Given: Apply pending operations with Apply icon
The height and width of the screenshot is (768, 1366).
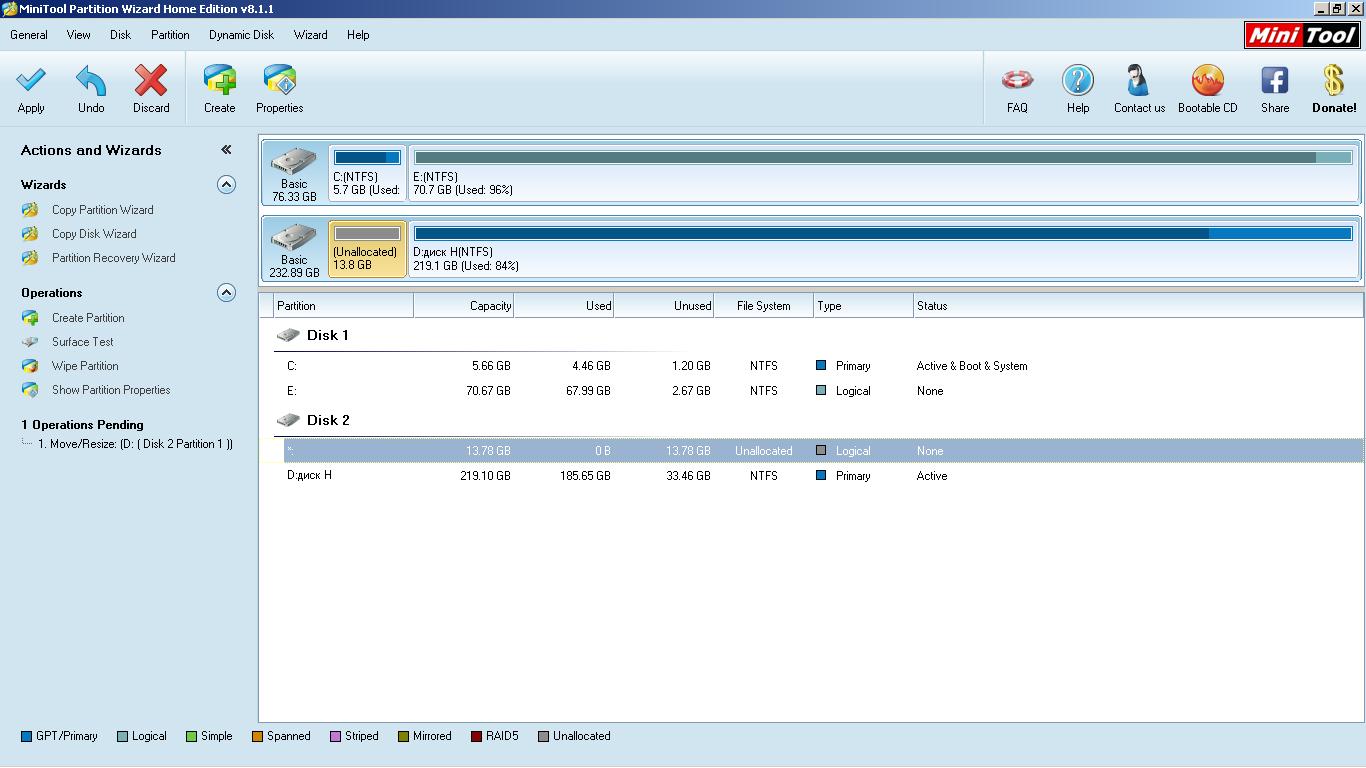Looking at the screenshot, I should [x=31, y=80].
